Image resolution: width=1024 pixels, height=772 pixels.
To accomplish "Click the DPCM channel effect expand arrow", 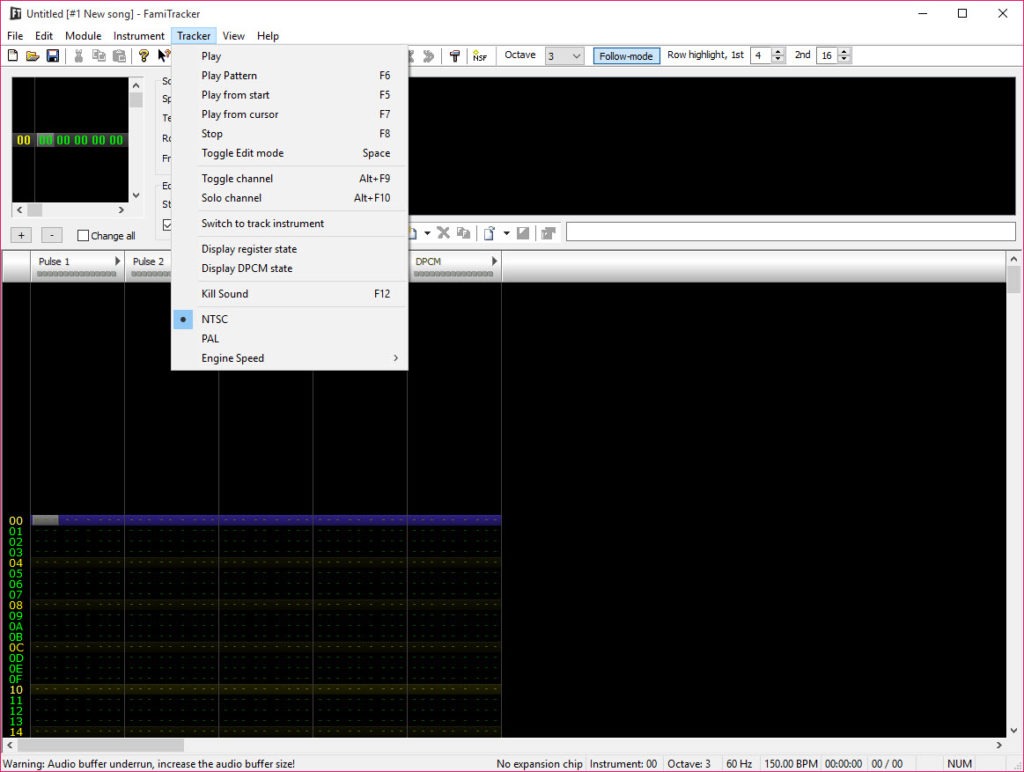I will pyautogui.click(x=494, y=261).
